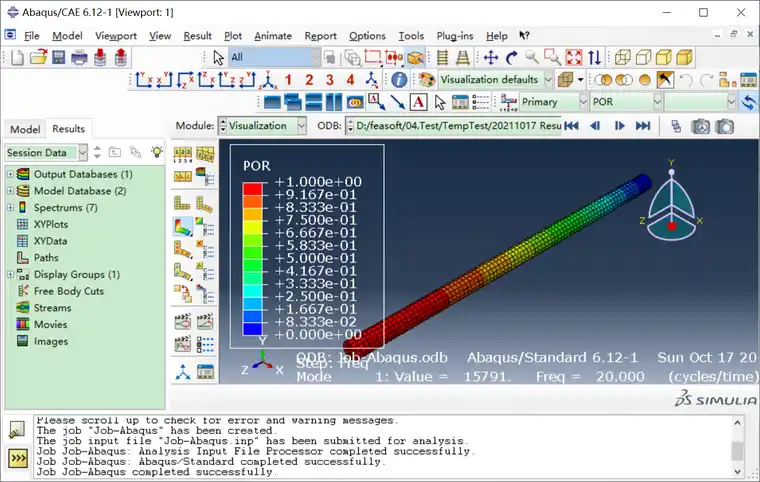Go to the previous frame
This screenshot has width=760, height=482.
595,126
